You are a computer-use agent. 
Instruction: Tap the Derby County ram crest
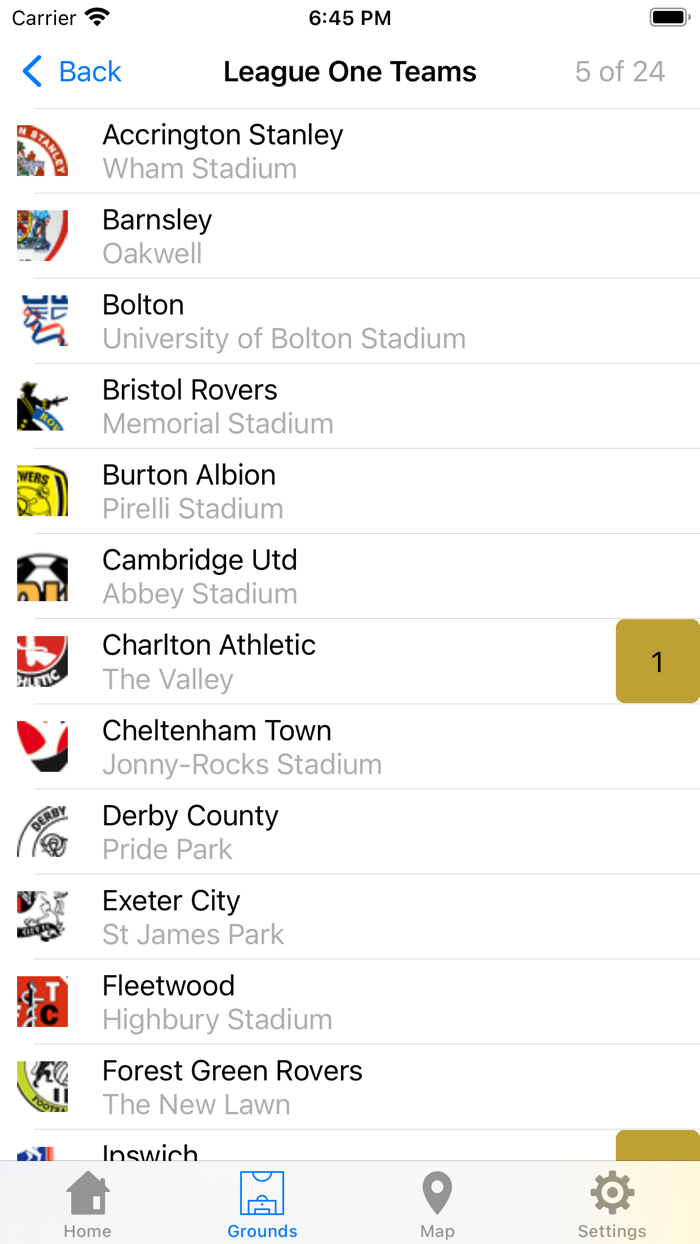pyautogui.click(x=42, y=831)
